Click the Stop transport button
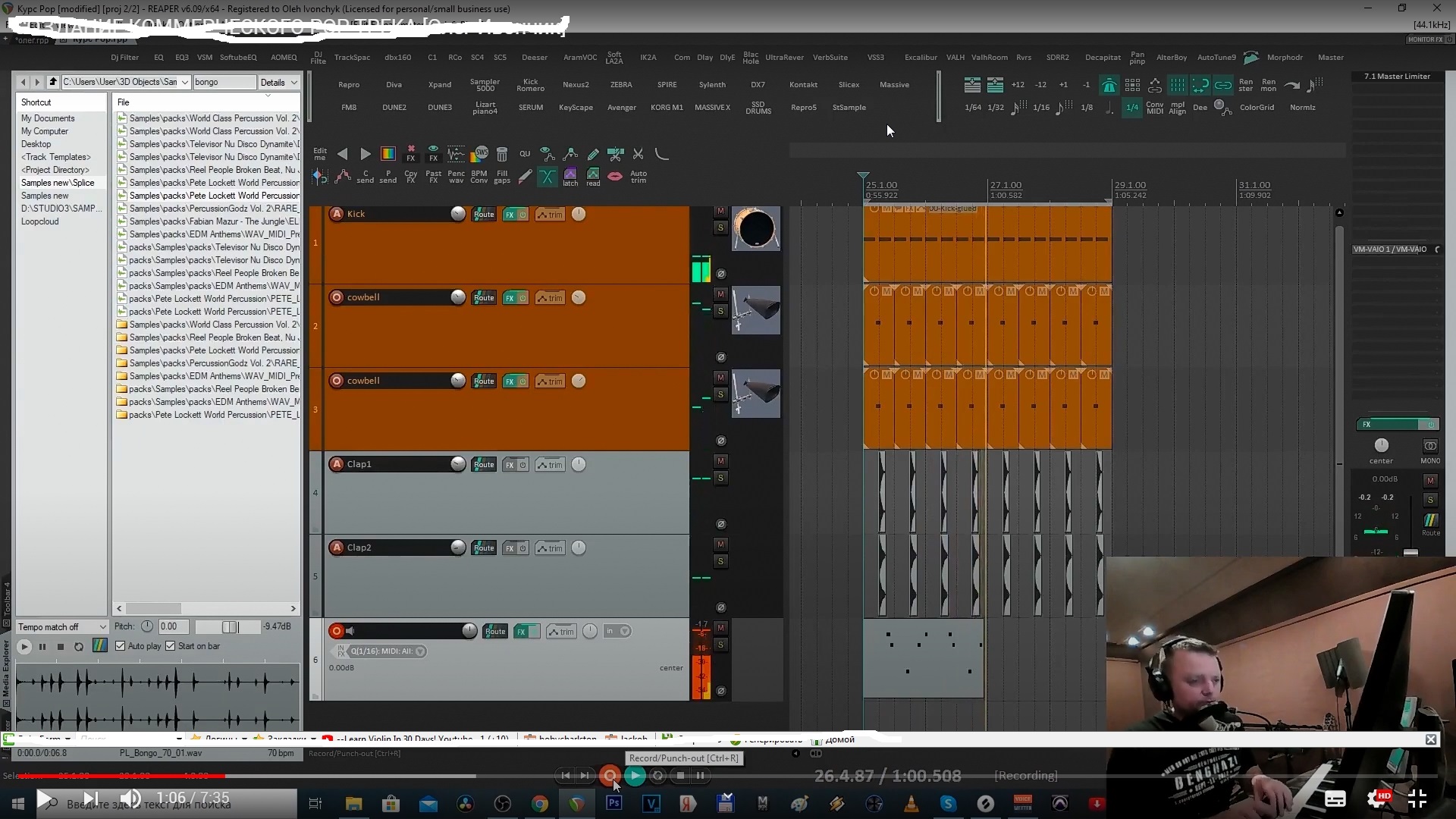 [680, 775]
